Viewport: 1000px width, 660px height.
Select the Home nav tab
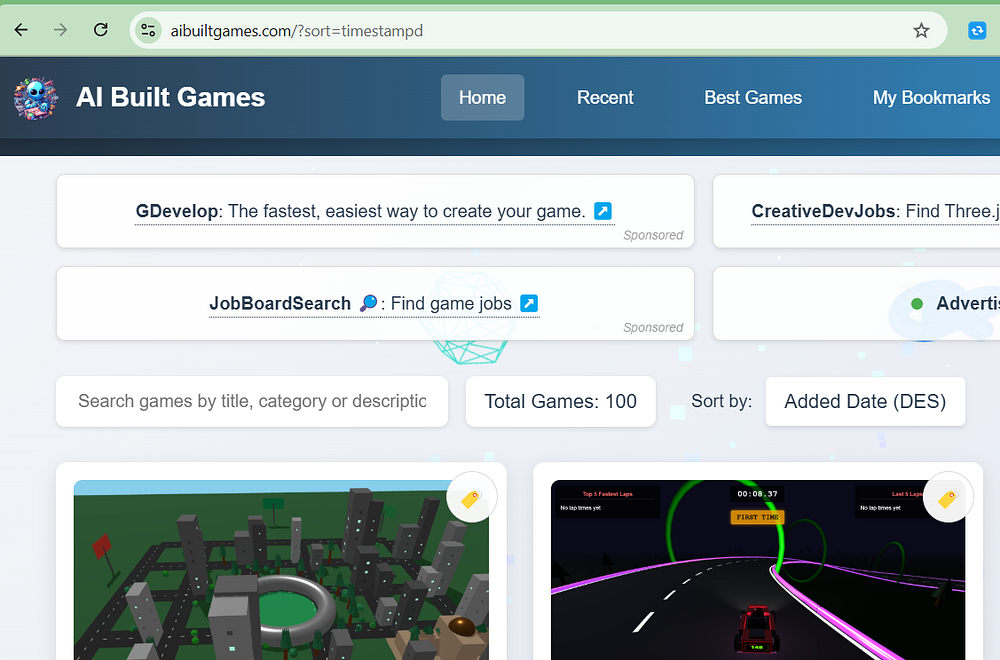click(482, 98)
